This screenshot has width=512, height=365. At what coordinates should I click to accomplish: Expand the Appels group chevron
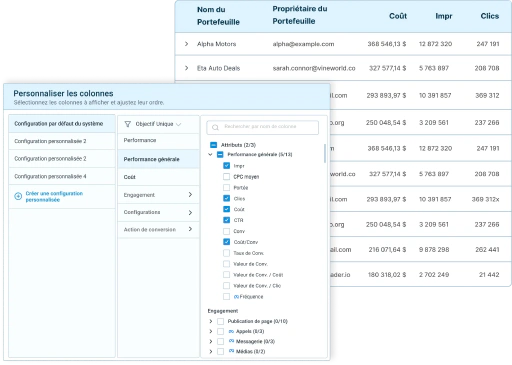click(x=211, y=331)
